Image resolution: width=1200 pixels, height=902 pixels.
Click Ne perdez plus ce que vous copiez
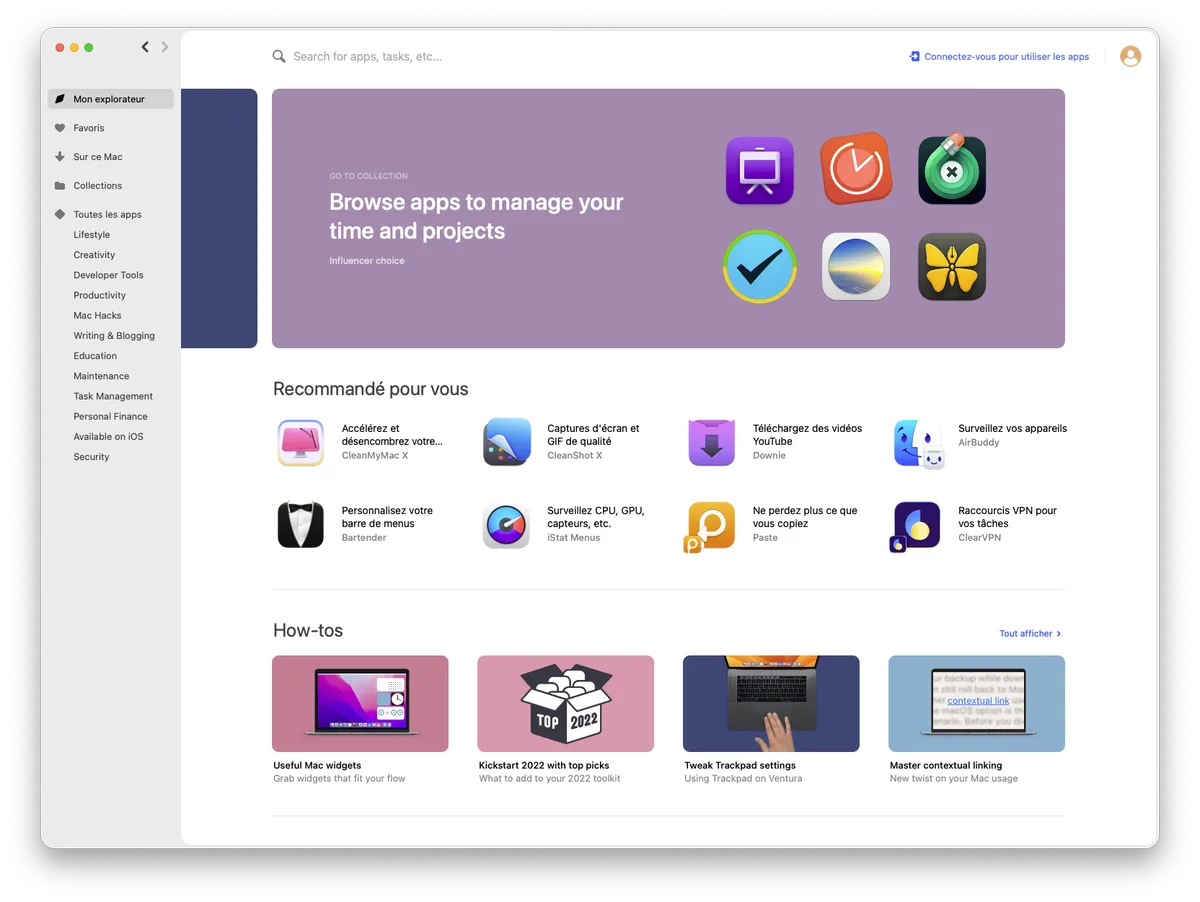pyautogui.click(x=805, y=517)
